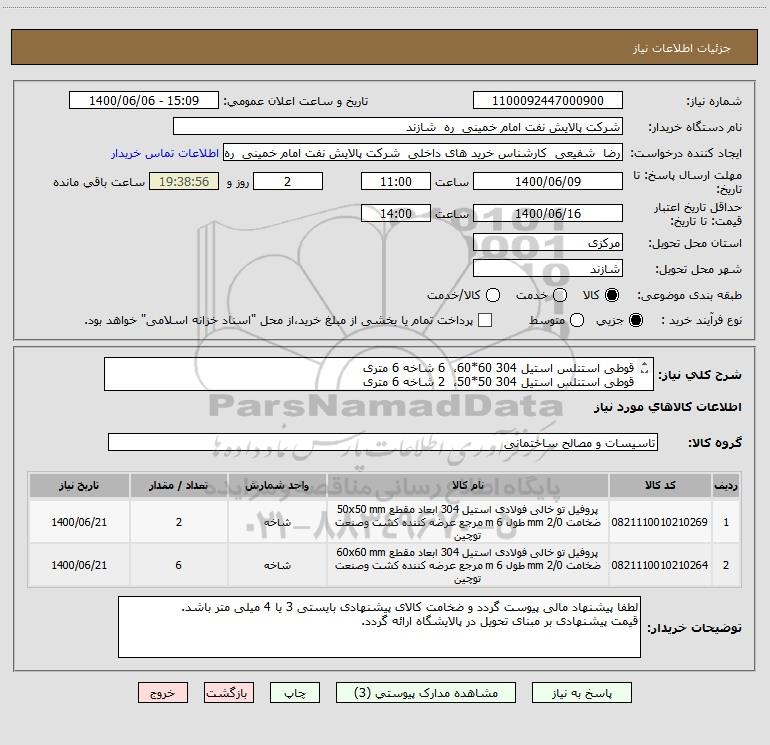Select the خدمت radio option
Viewport: 770px width, 745px height.
point(560,295)
